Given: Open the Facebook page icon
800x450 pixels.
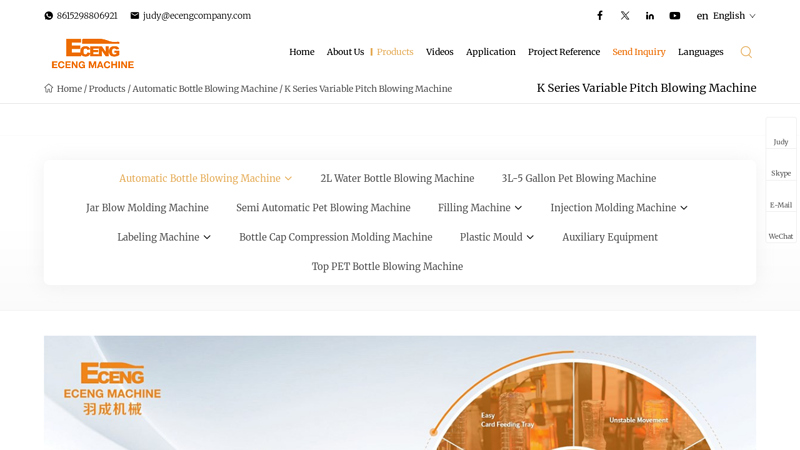Looking at the screenshot, I should click(x=600, y=15).
